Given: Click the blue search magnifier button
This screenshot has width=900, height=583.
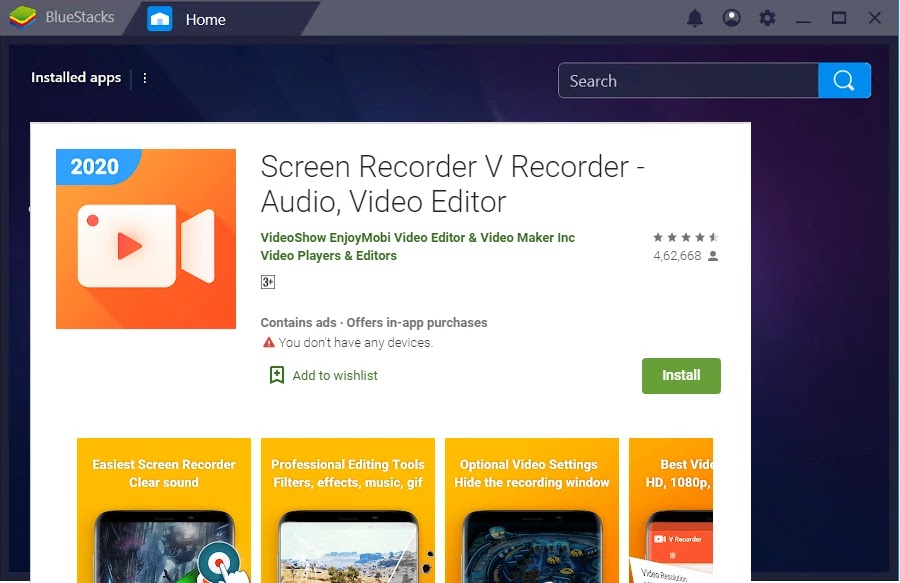Looking at the screenshot, I should pyautogui.click(x=844, y=80).
